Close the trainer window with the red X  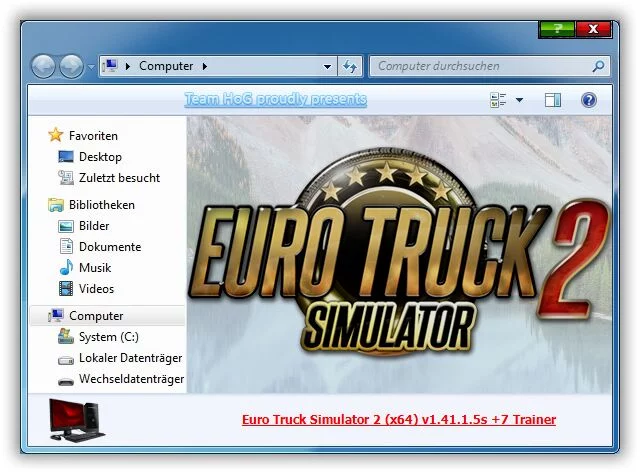[x=593, y=29]
